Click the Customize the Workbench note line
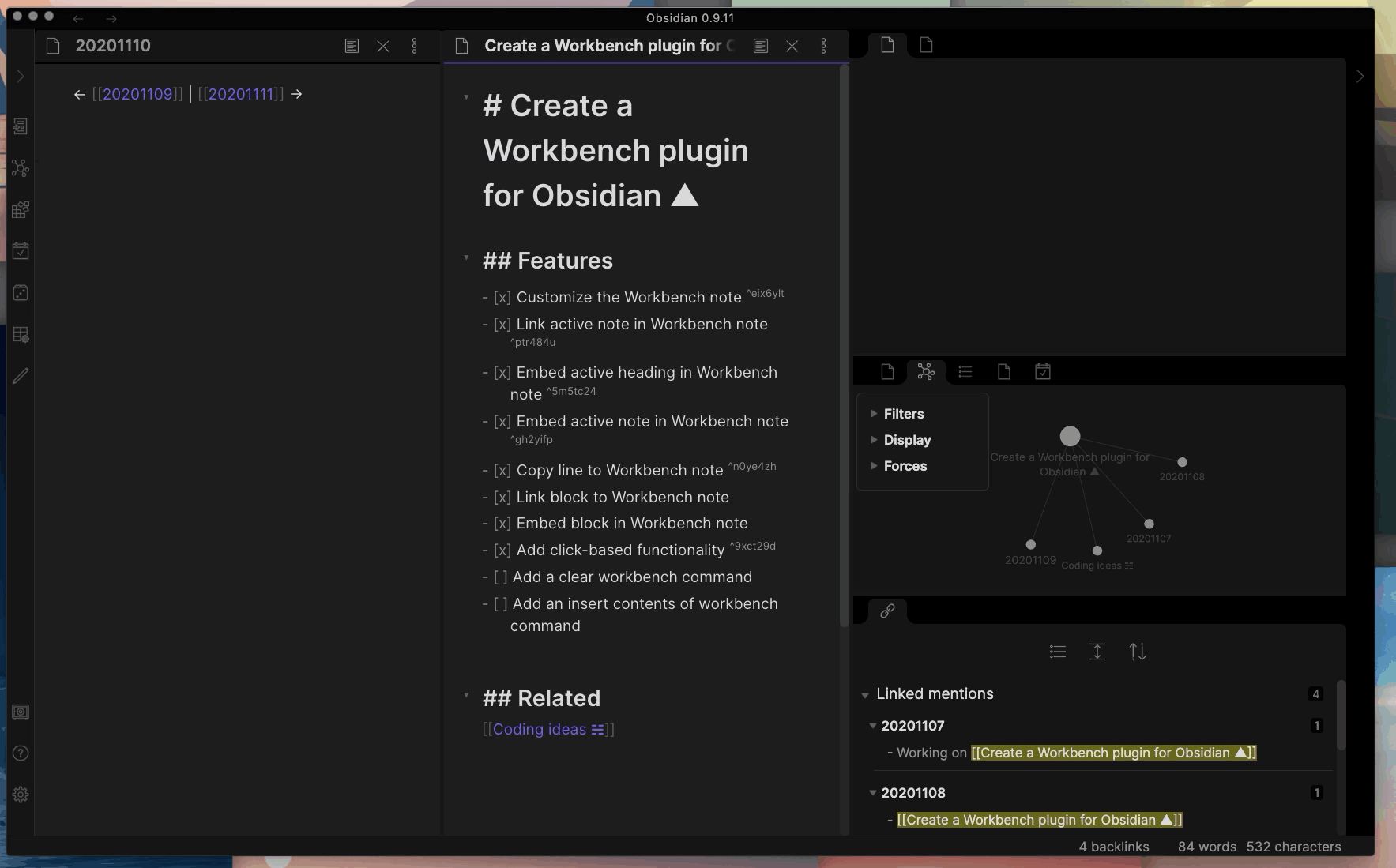Image resolution: width=1396 pixels, height=868 pixels. point(633,297)
